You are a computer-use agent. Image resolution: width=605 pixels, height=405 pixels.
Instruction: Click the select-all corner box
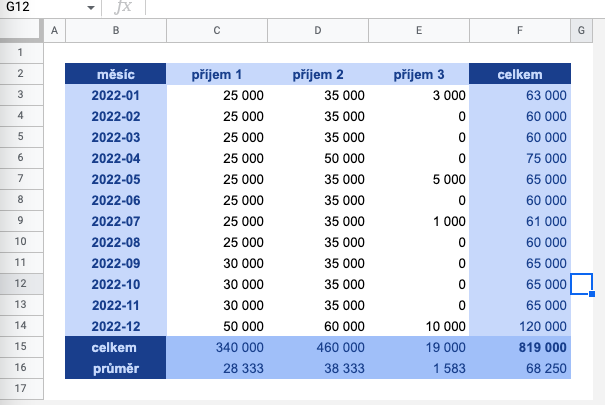coord(21,30)
